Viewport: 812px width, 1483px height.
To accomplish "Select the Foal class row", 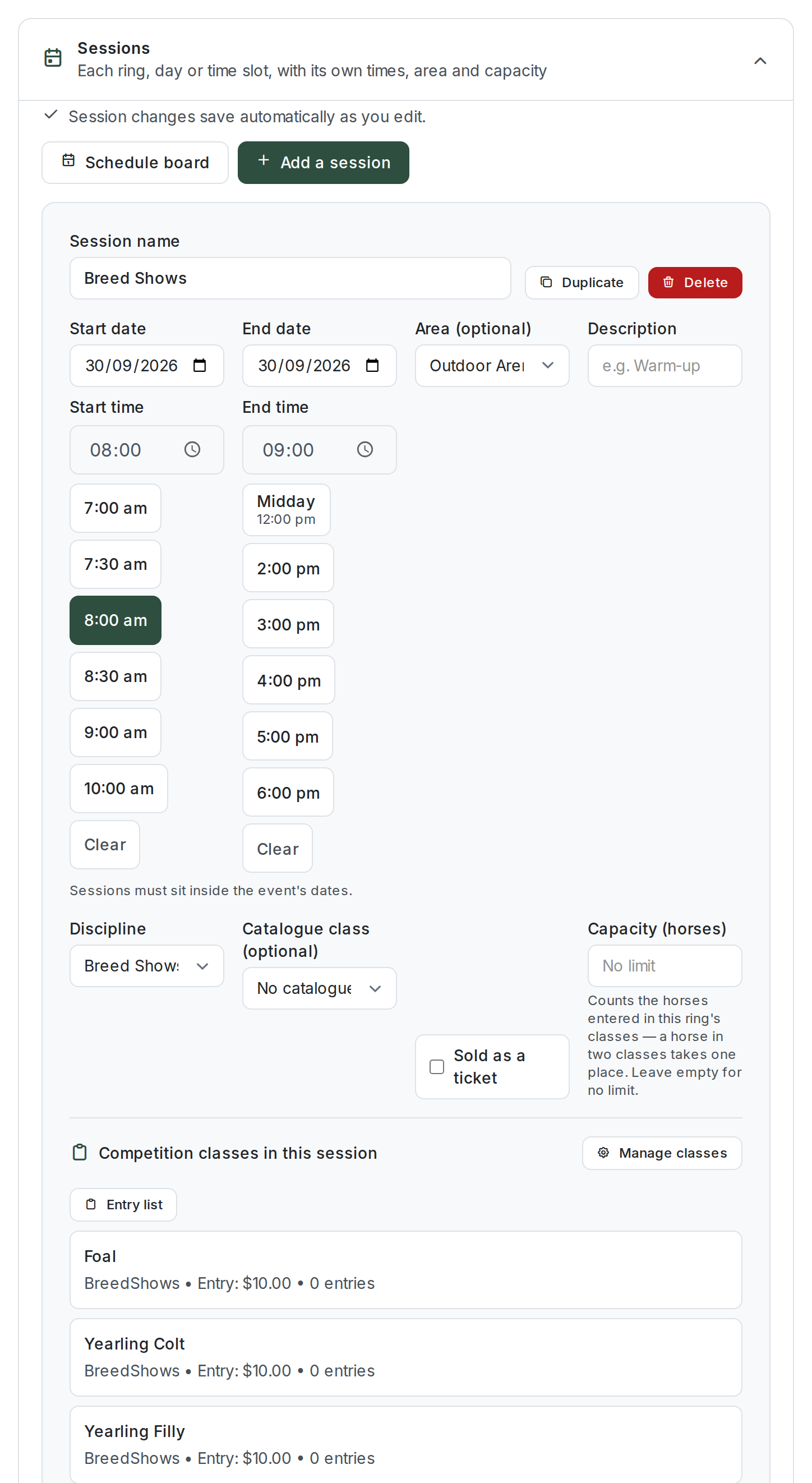I will pyautogui.click(x=405, y=1269).
